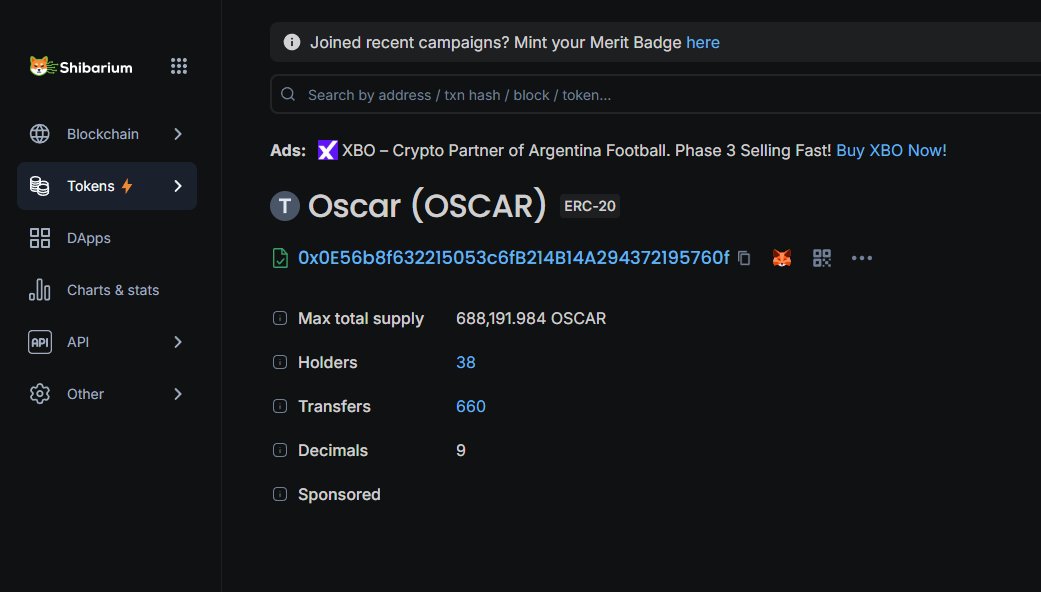Open DApps in the sidebar

point(88,238)
